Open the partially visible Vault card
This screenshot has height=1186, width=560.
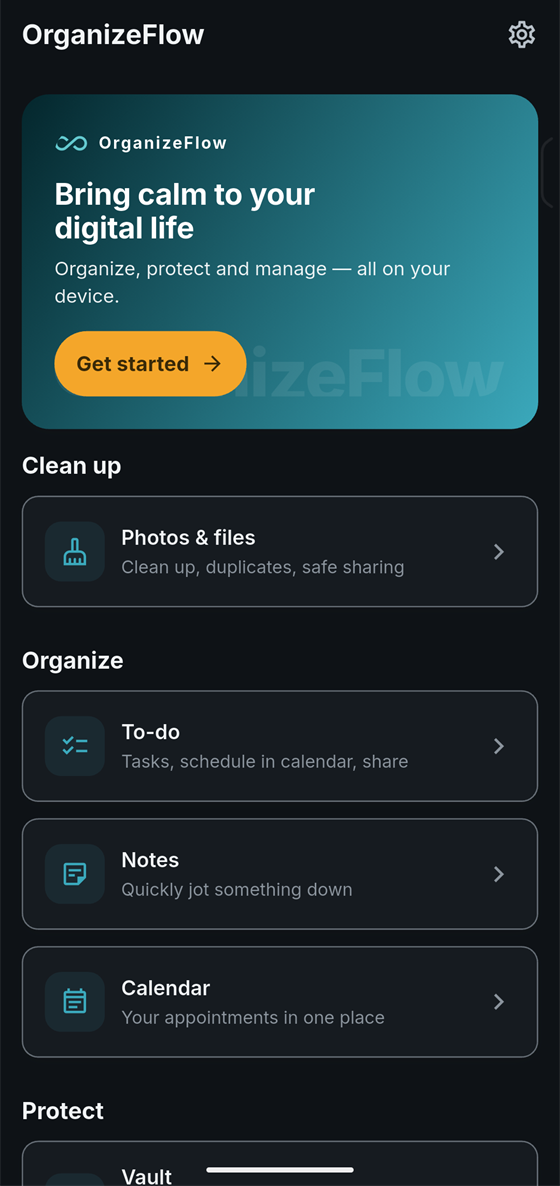point(280,1163)
